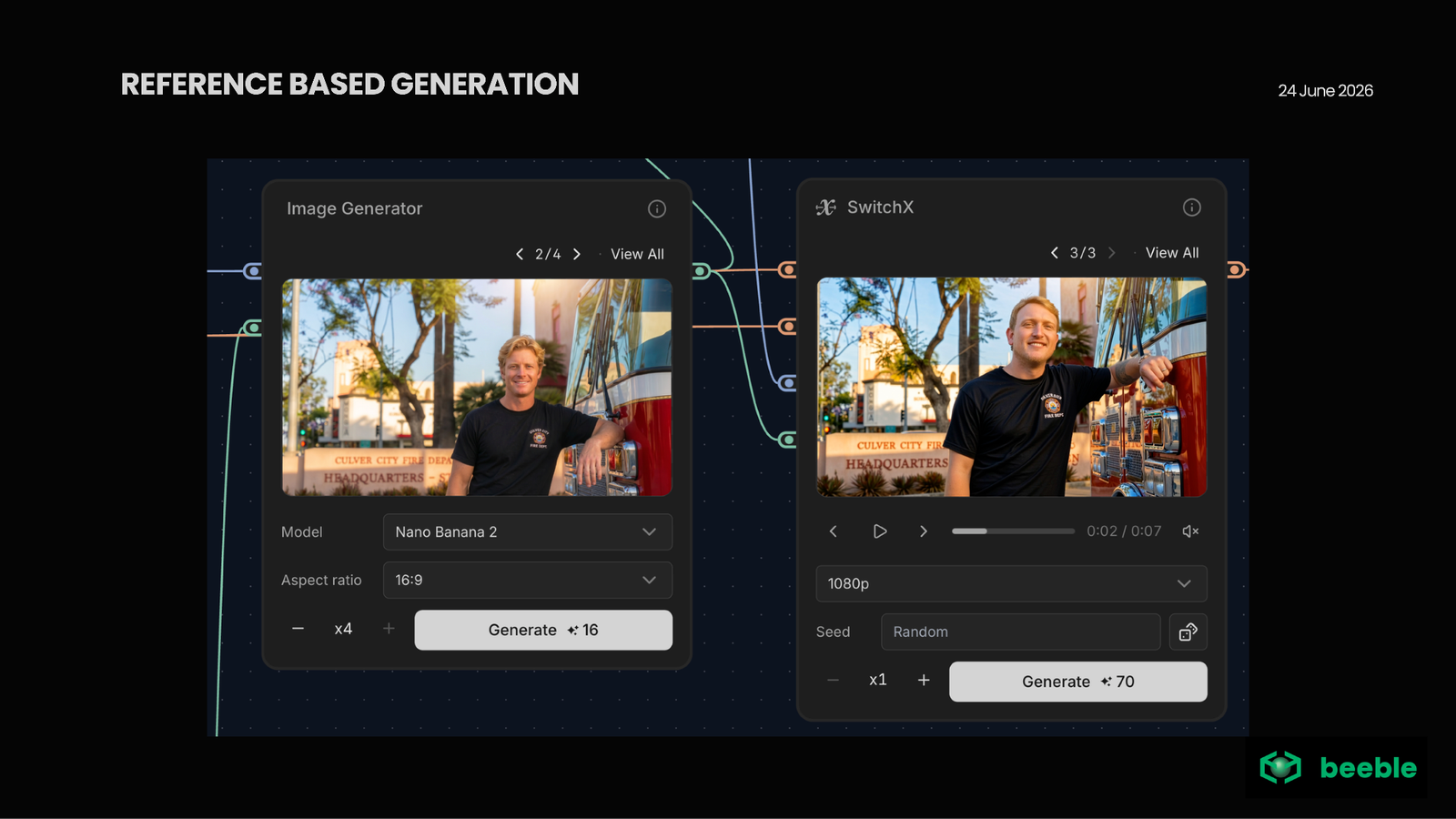Open SwitchX info icon
The width and height of the screenshot is (1456, 819).
pyautogui.click(x=1192, y=207)
